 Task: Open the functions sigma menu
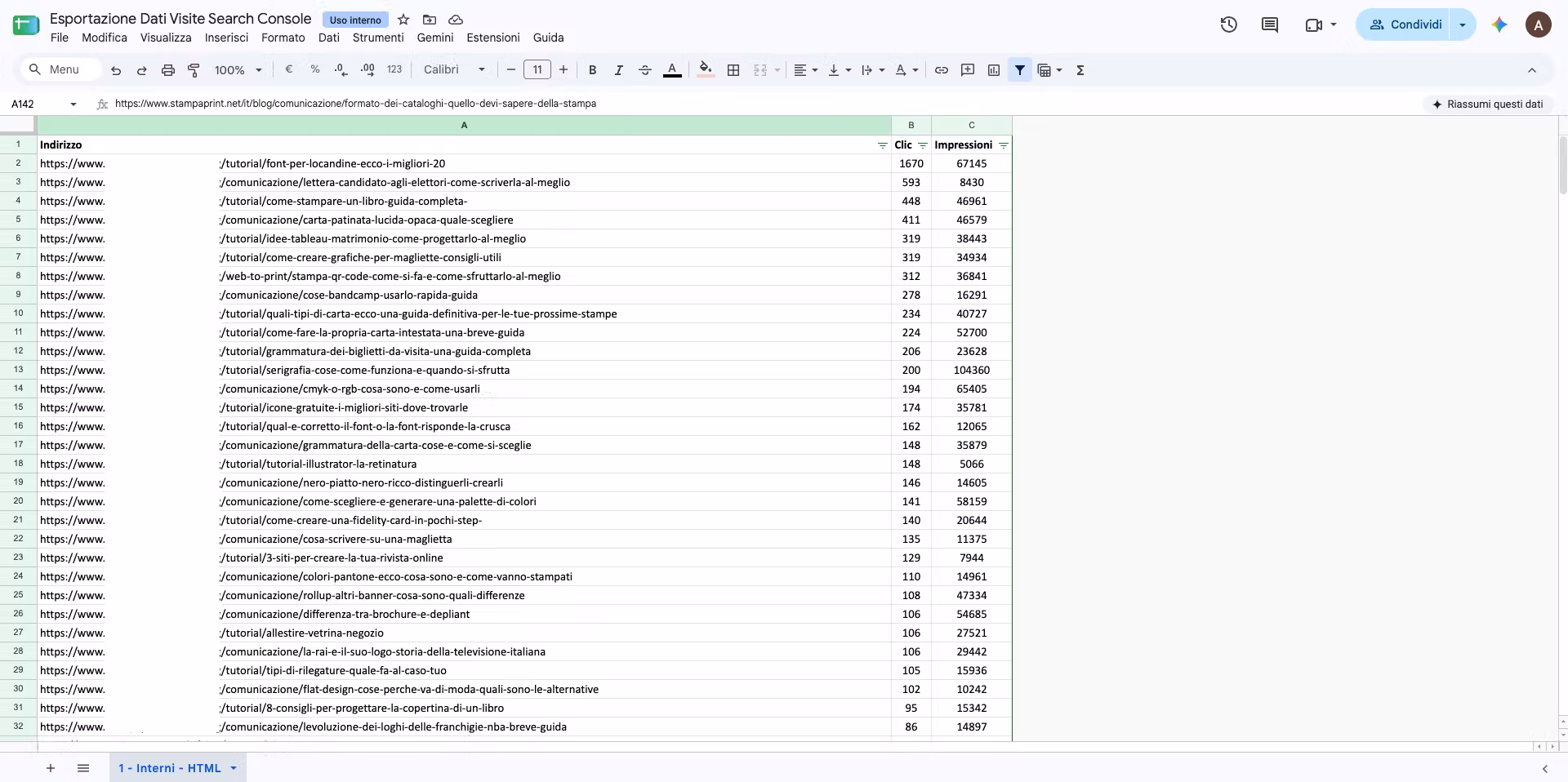pyautogui.click(x=1080, y=70)
